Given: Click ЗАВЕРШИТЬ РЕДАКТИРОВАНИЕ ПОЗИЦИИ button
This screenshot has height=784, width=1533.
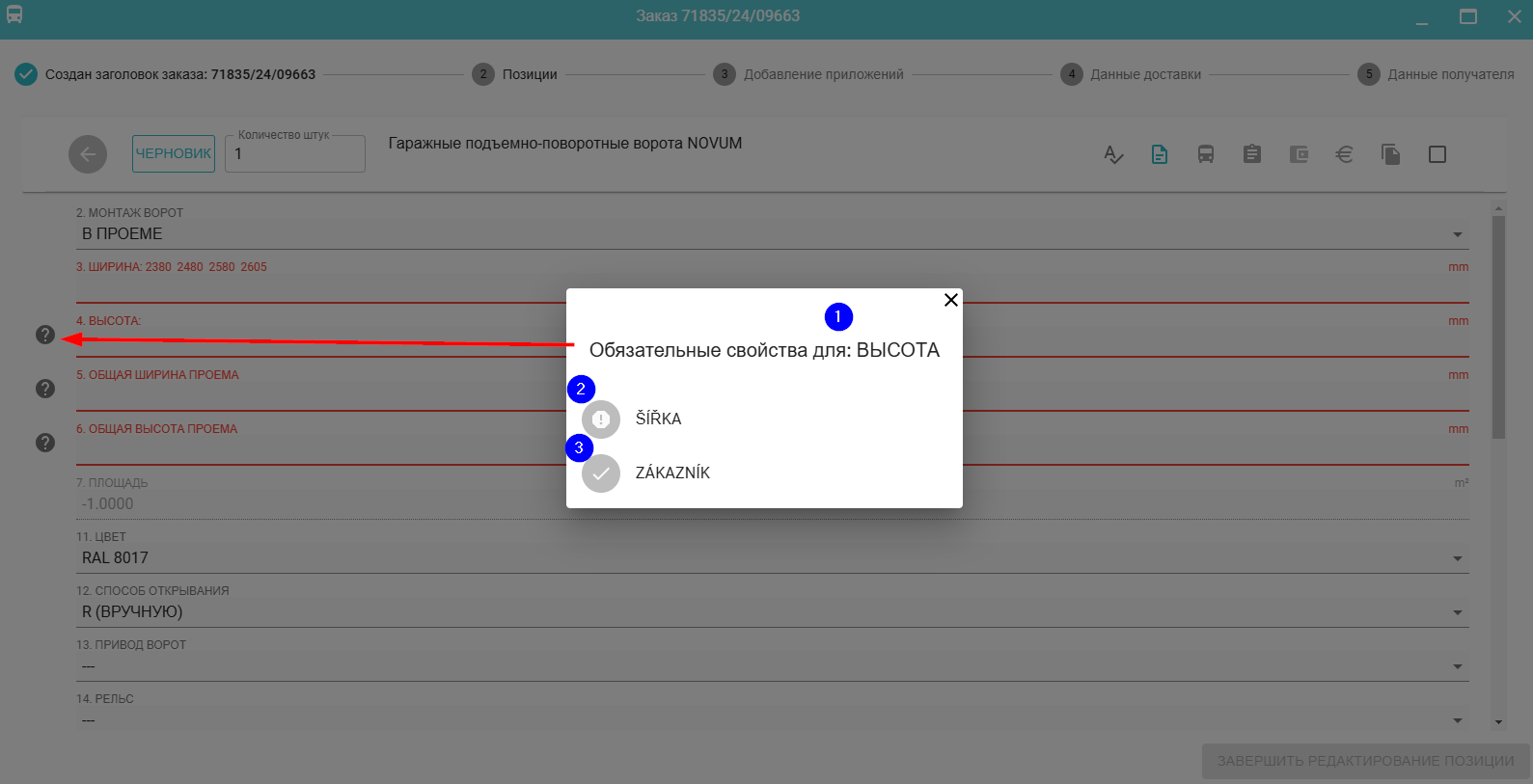Looking at the screenshot, I should coord(1365,761).
